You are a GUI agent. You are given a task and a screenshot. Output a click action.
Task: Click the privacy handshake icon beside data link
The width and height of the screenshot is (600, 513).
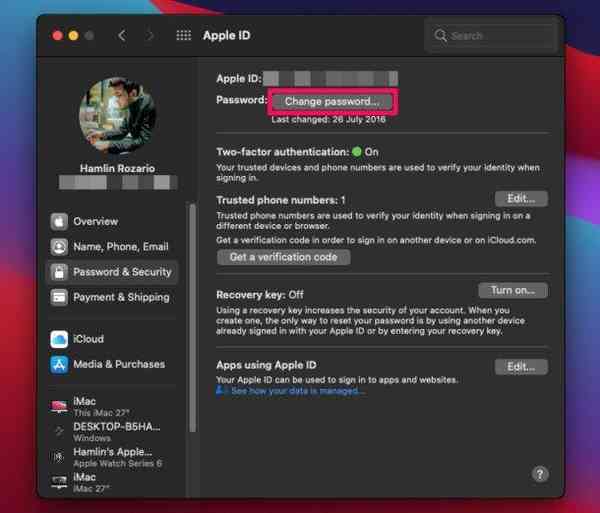click(x=220, y=391)
